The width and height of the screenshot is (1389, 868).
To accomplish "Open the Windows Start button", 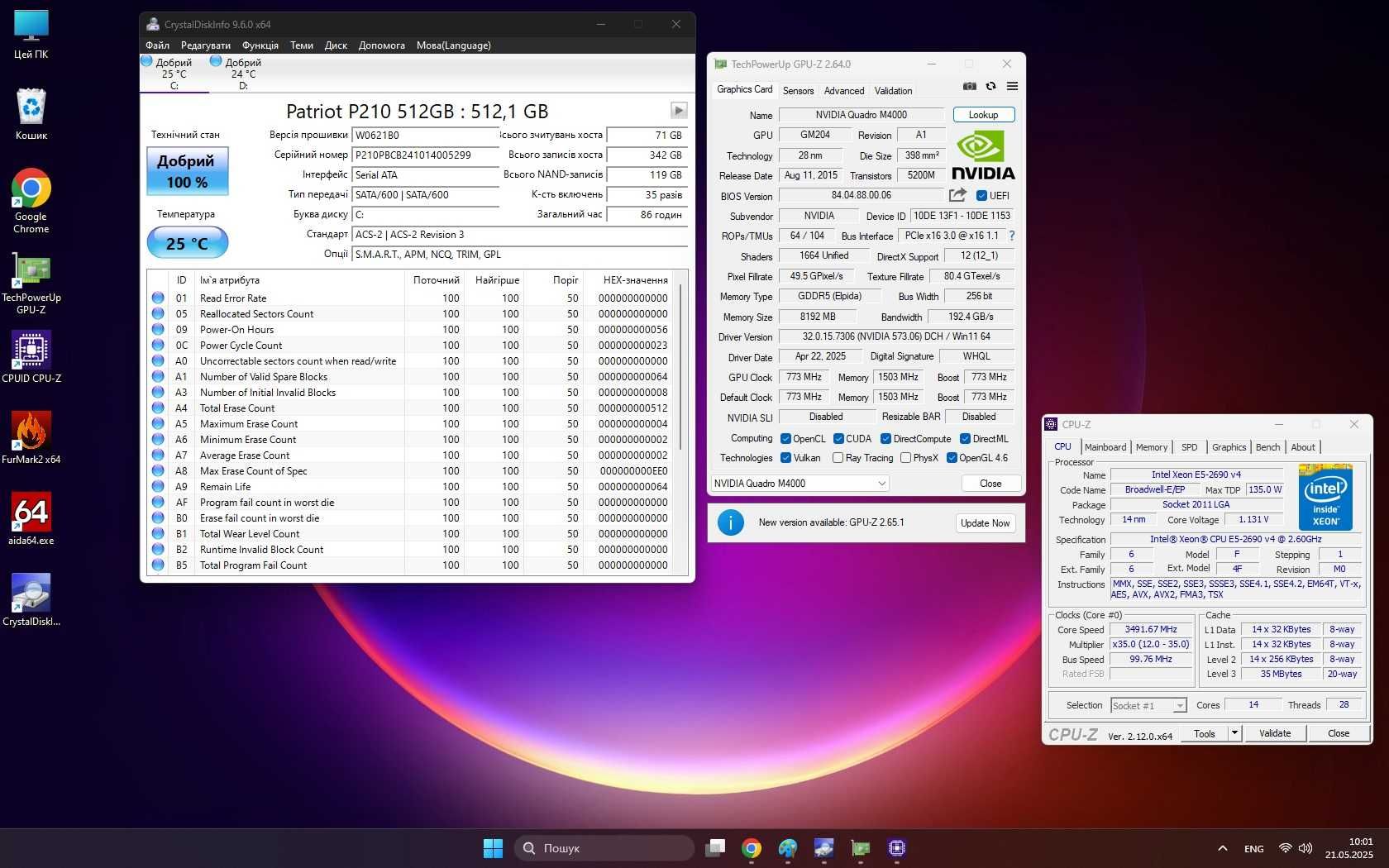I will [493, 848].
